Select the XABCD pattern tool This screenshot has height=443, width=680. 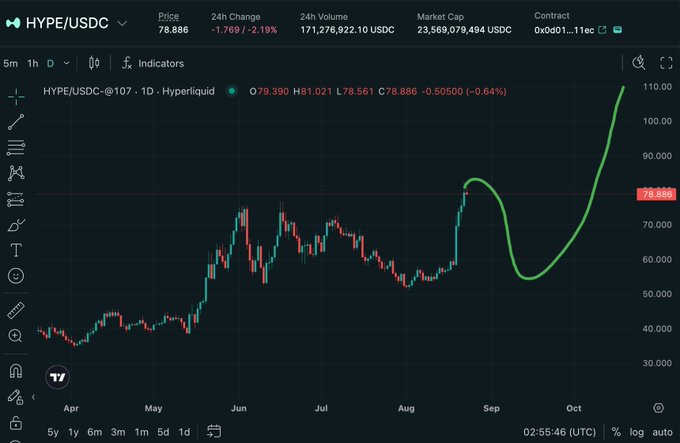tap(16, 173)
